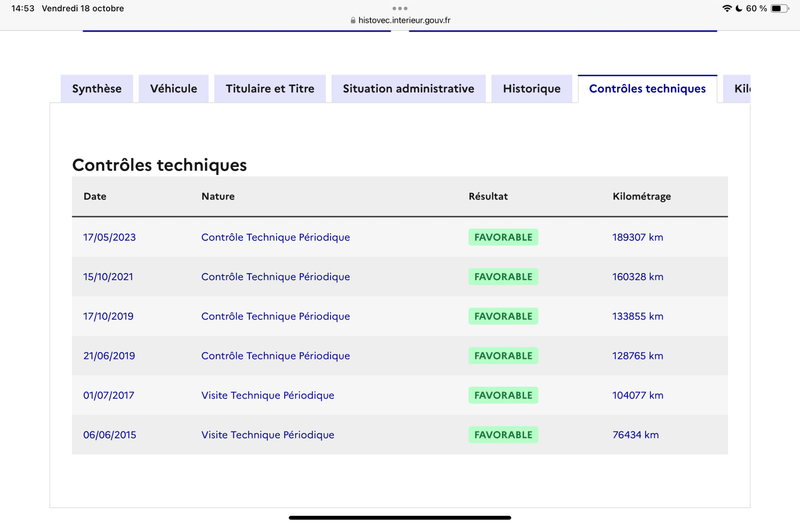The height and width of the screenshot is (525, 800).
Task: Tap the battery indicator icon
Action: click(780, 8)
